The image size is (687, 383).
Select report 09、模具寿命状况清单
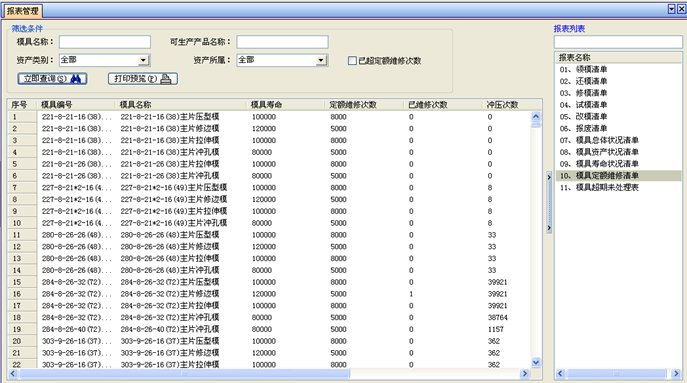click(x=599, y=164)
